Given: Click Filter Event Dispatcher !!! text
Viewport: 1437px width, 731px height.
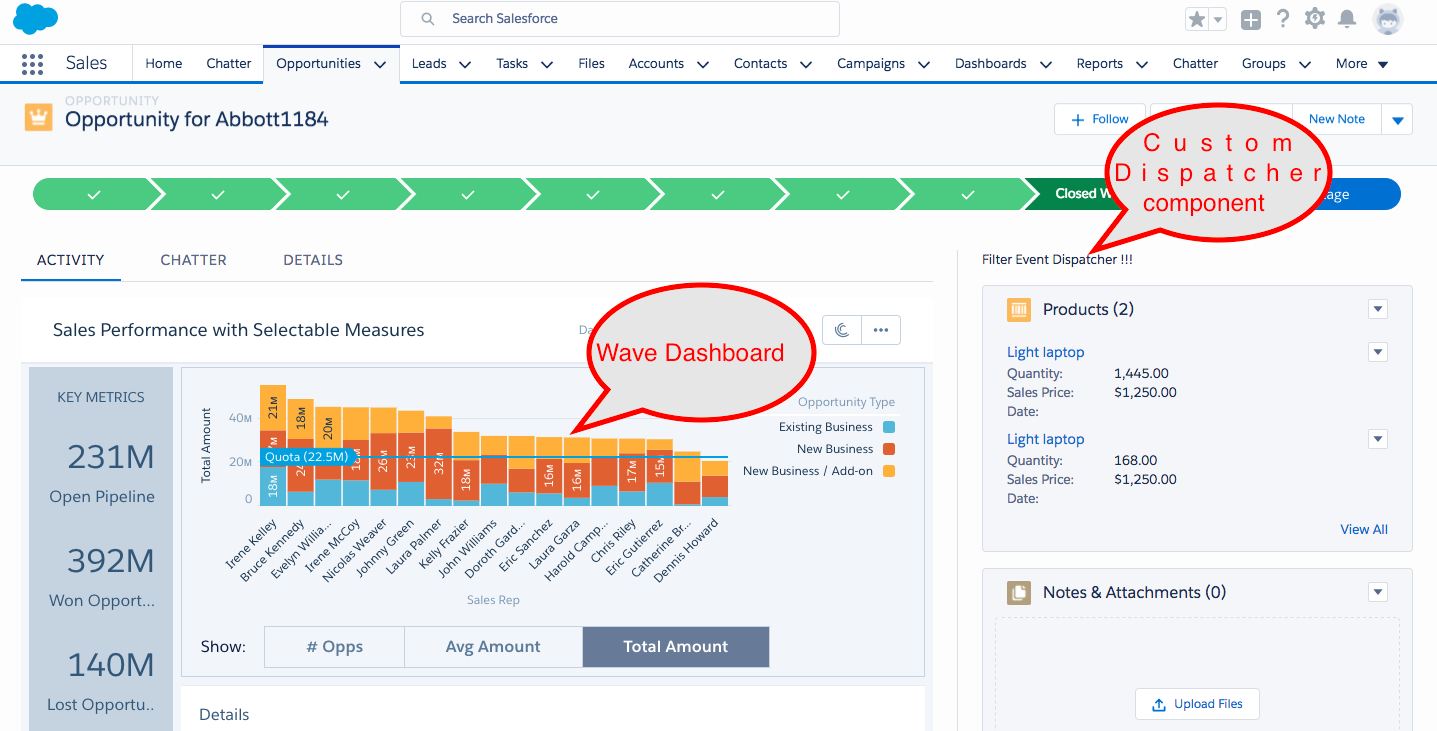Looking at the screenshot, I should pos(1057,260).
